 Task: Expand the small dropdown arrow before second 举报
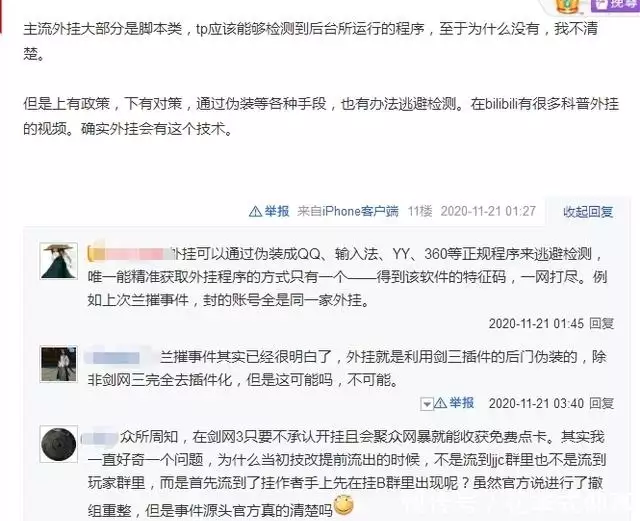[x=427, y=404]
